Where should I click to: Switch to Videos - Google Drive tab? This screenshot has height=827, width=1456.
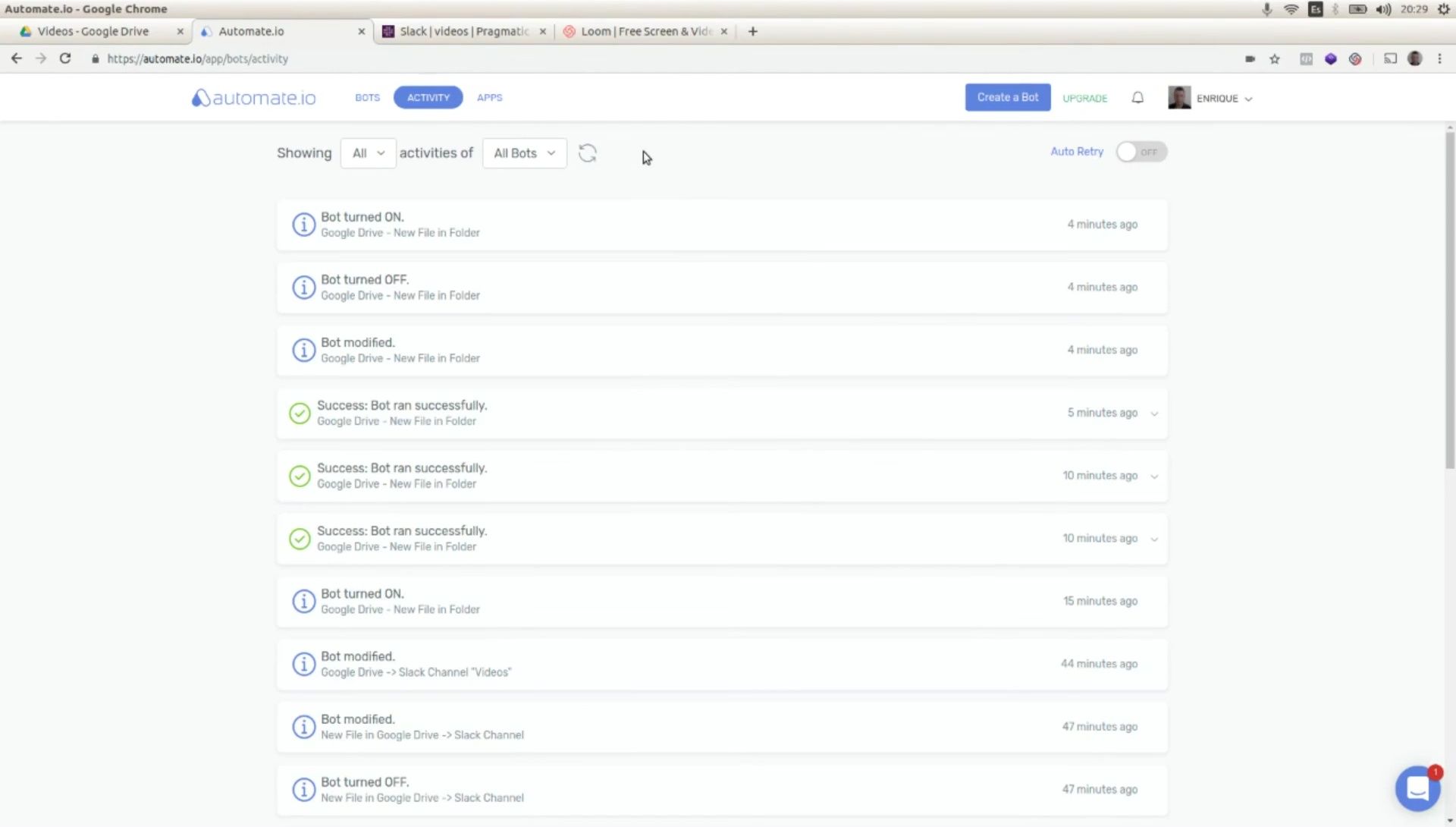[93, 31]
